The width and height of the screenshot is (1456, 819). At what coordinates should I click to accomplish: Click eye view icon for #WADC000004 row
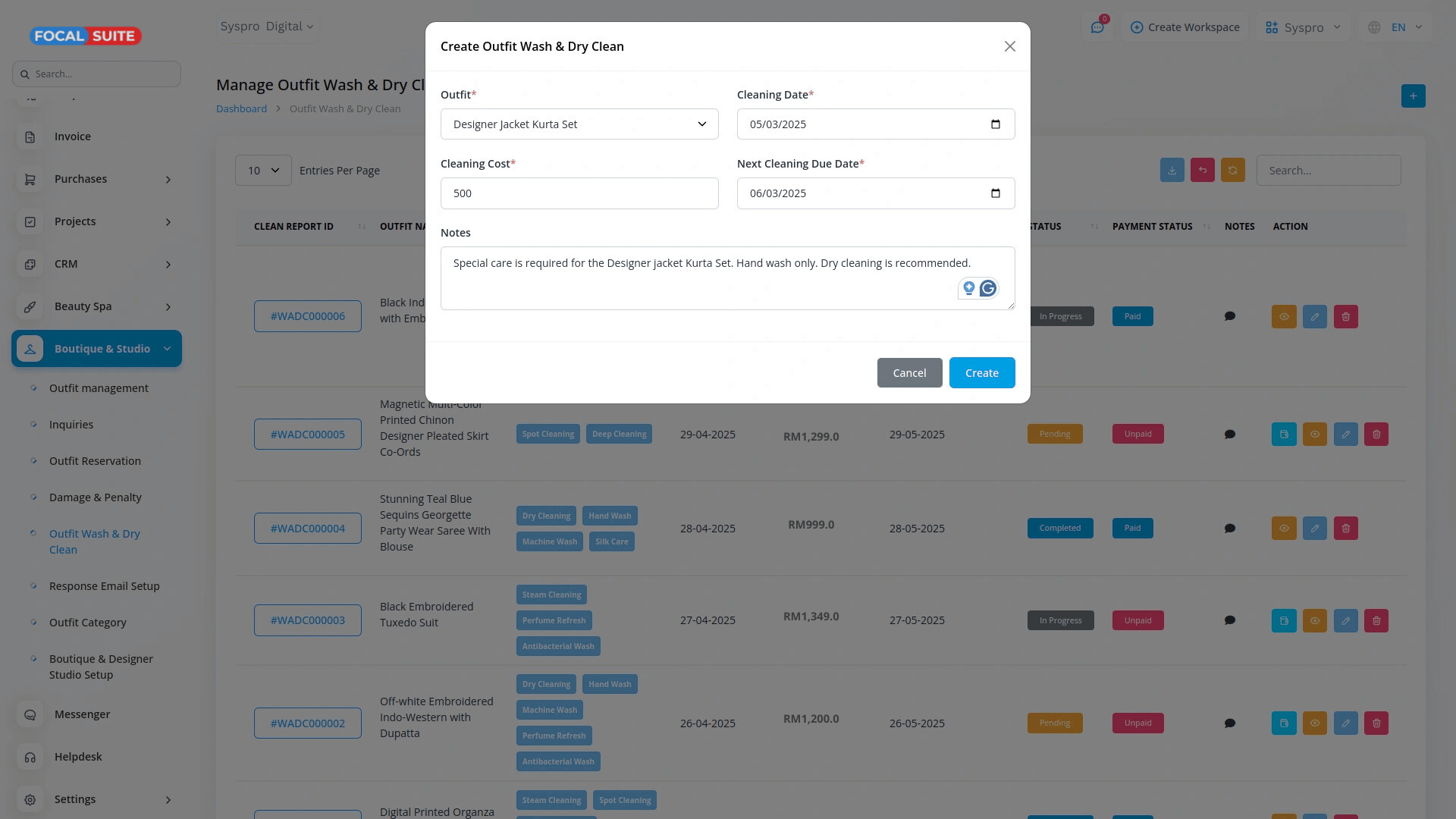click(x=1283, y=529)
